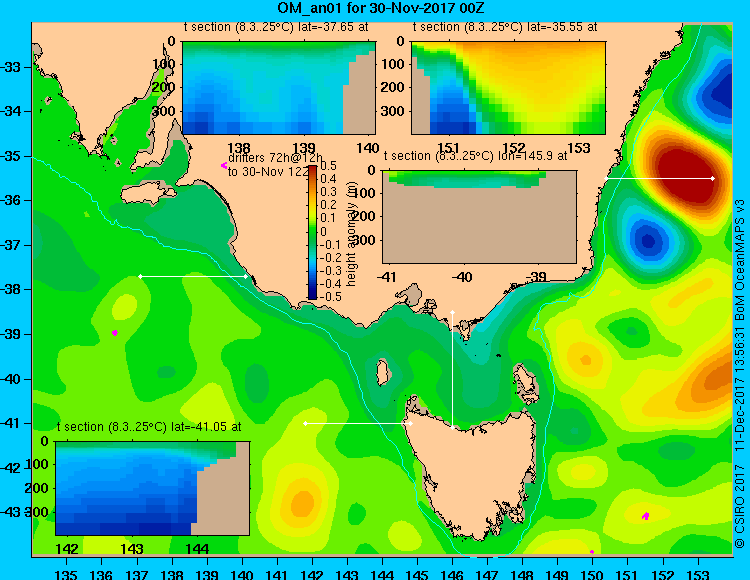Click the -36 latitude axis label
This screenshot has height=580, width=750.
pyautogui.click(x=11, y=200)
